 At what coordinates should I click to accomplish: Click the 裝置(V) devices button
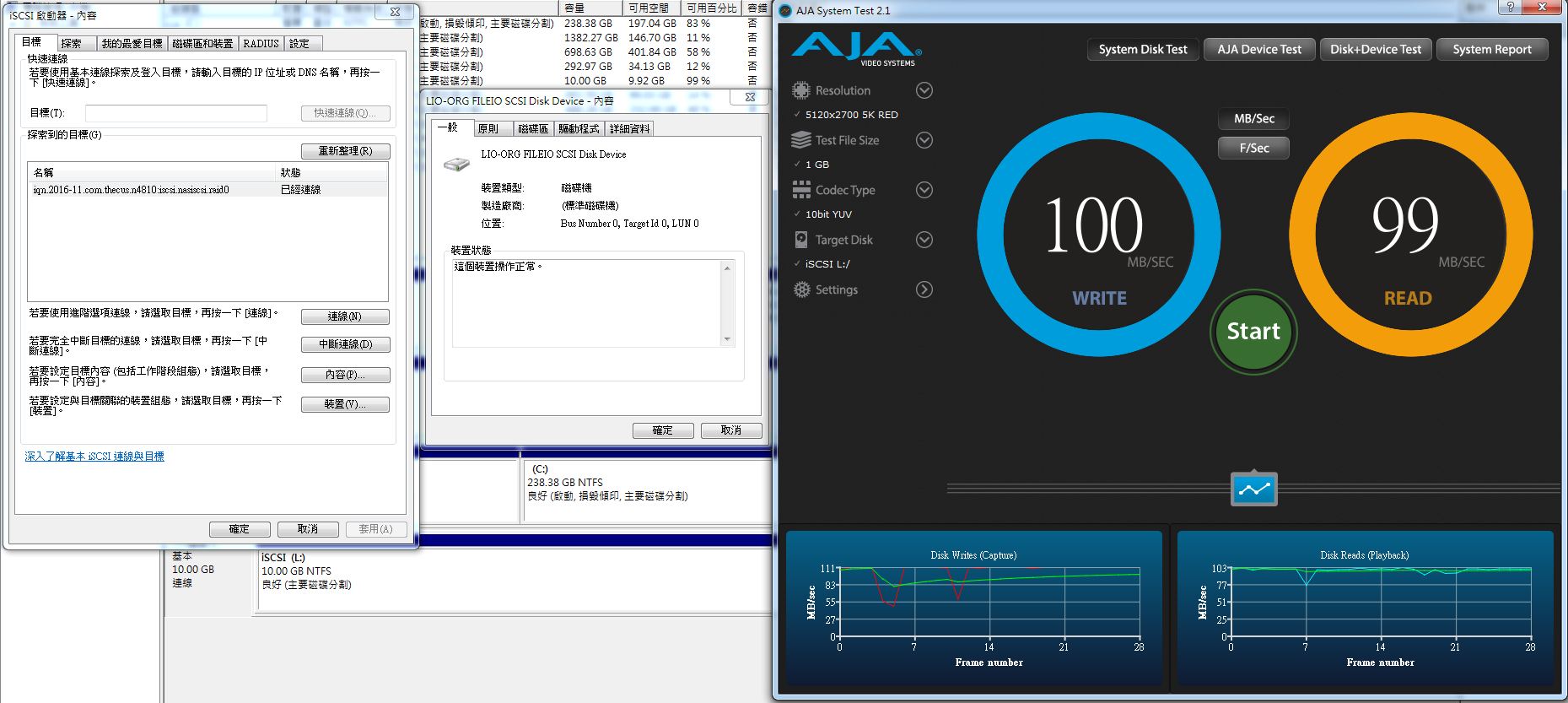coord(345,404)
